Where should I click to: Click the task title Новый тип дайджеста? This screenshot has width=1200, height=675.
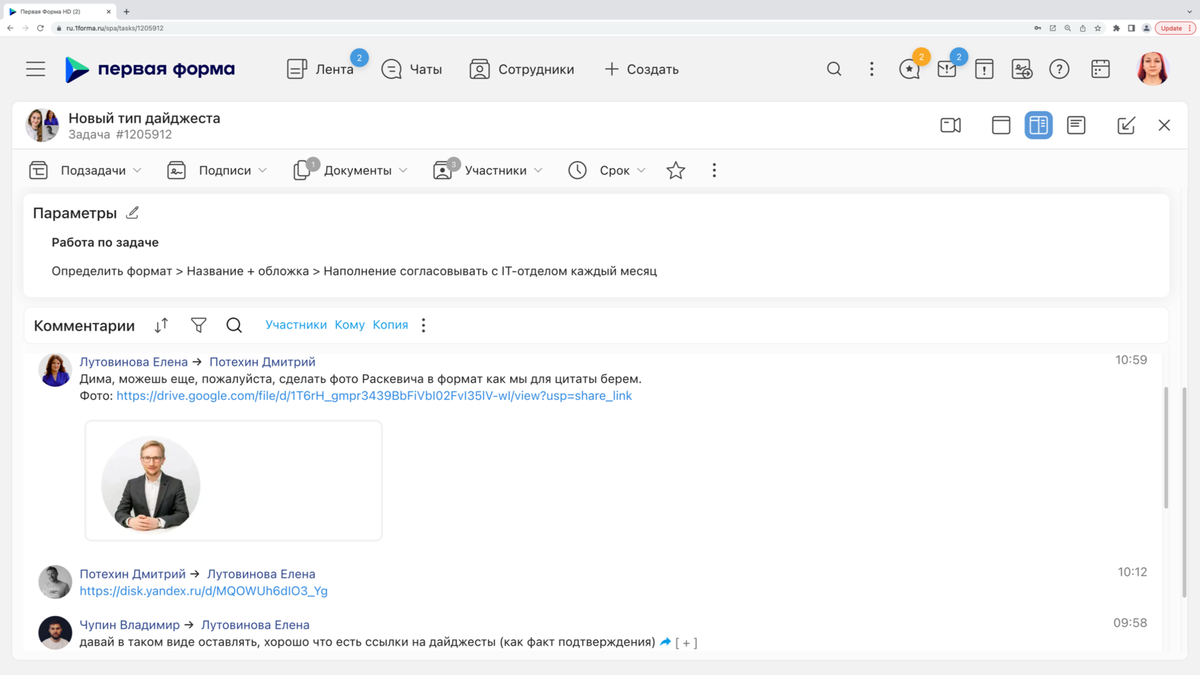tap(144, 118)
